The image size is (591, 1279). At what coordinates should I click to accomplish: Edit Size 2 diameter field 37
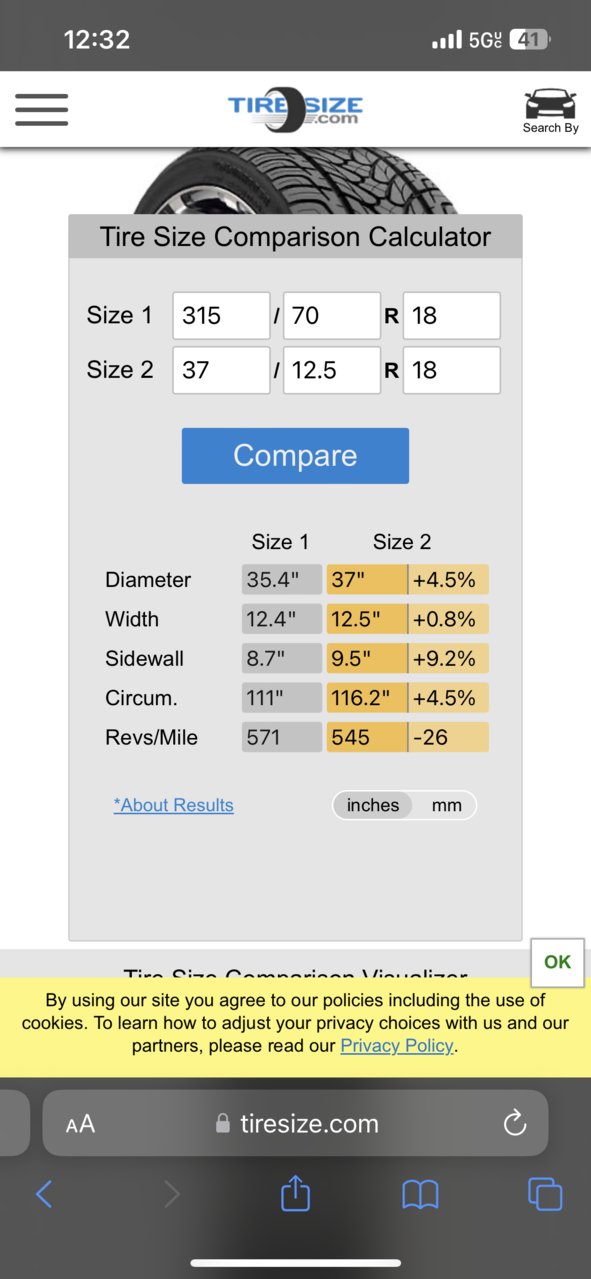click(221, 370)
